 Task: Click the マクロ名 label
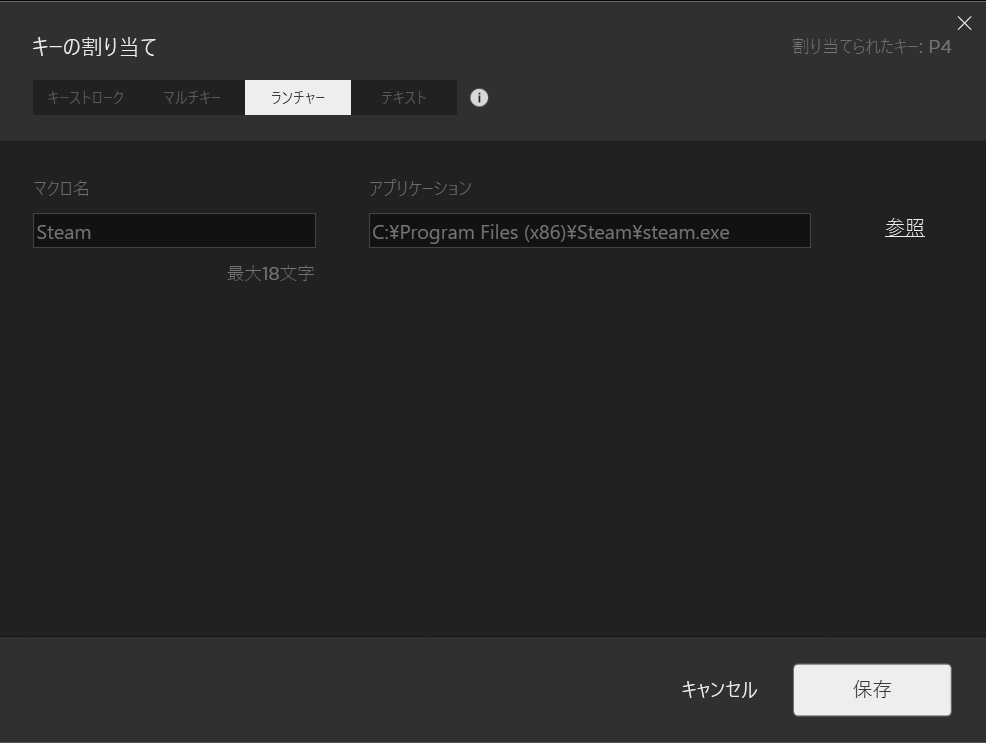(61, 188)
